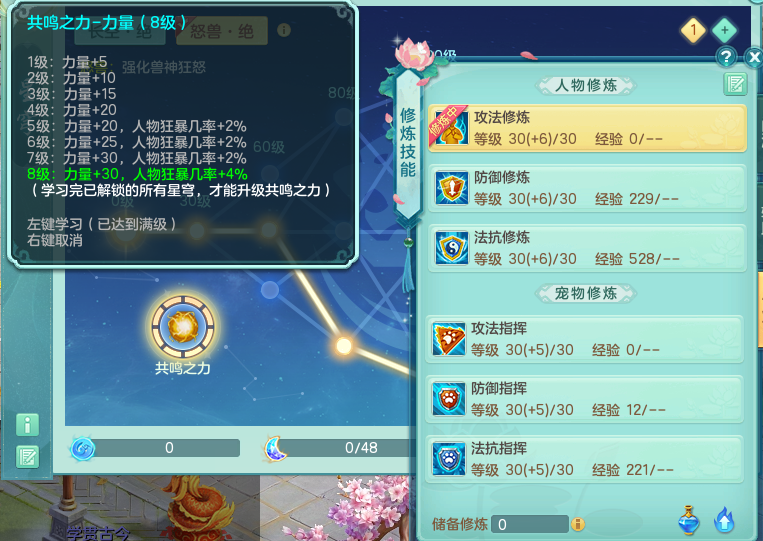The height and width of the screenshot is (541, 763).
Task: Click the 共鸣之力 glowing orb icon
Action: 182,326
